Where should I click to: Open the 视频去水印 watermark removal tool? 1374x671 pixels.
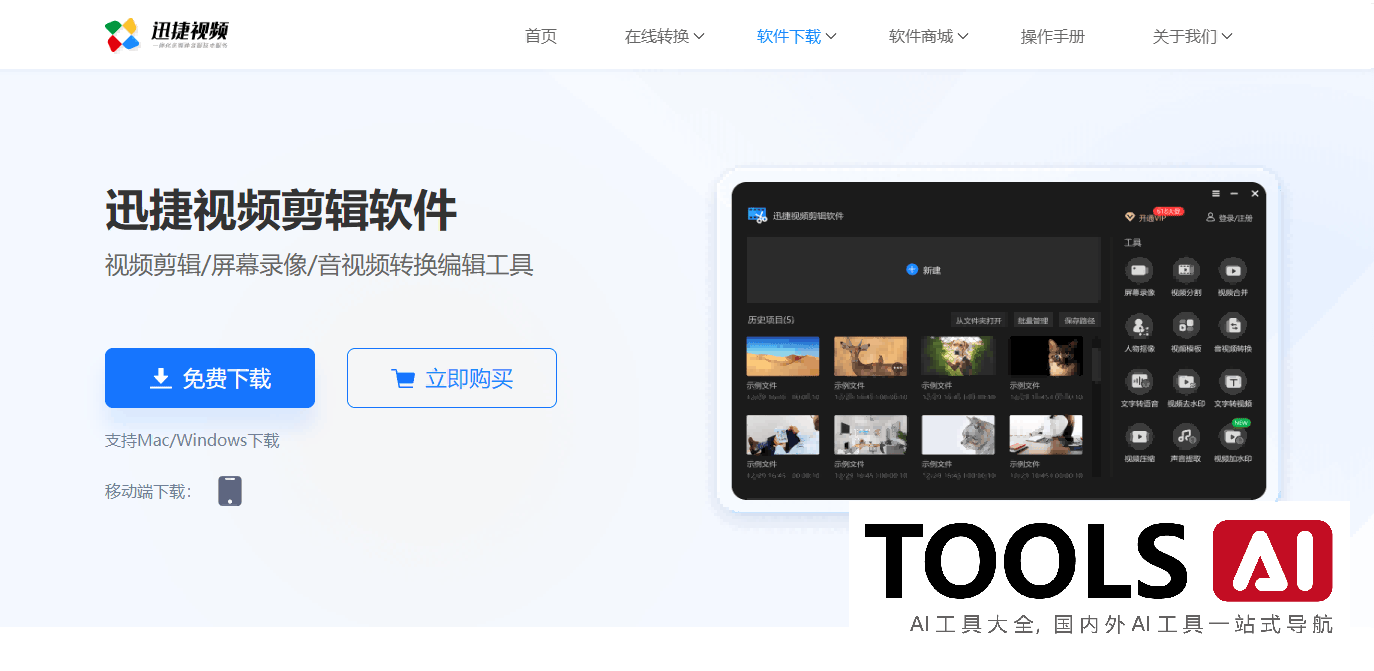[1186, 381]
